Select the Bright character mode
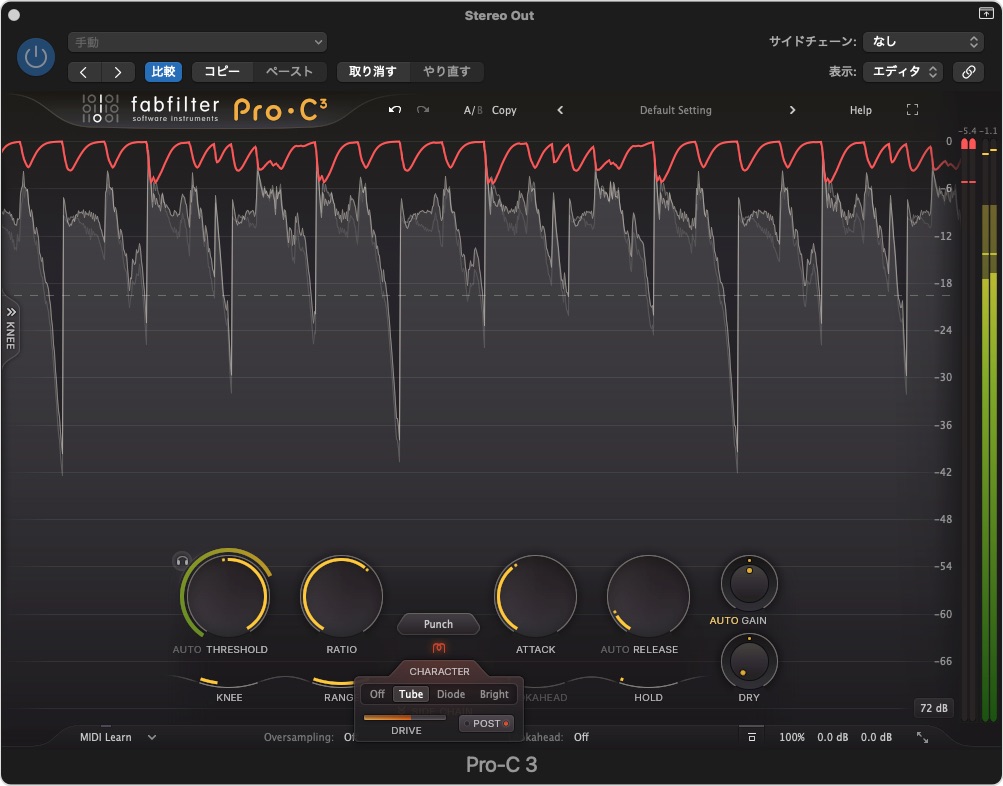The width and height of the screenshot is (1003, 786). tap(494, 694)
